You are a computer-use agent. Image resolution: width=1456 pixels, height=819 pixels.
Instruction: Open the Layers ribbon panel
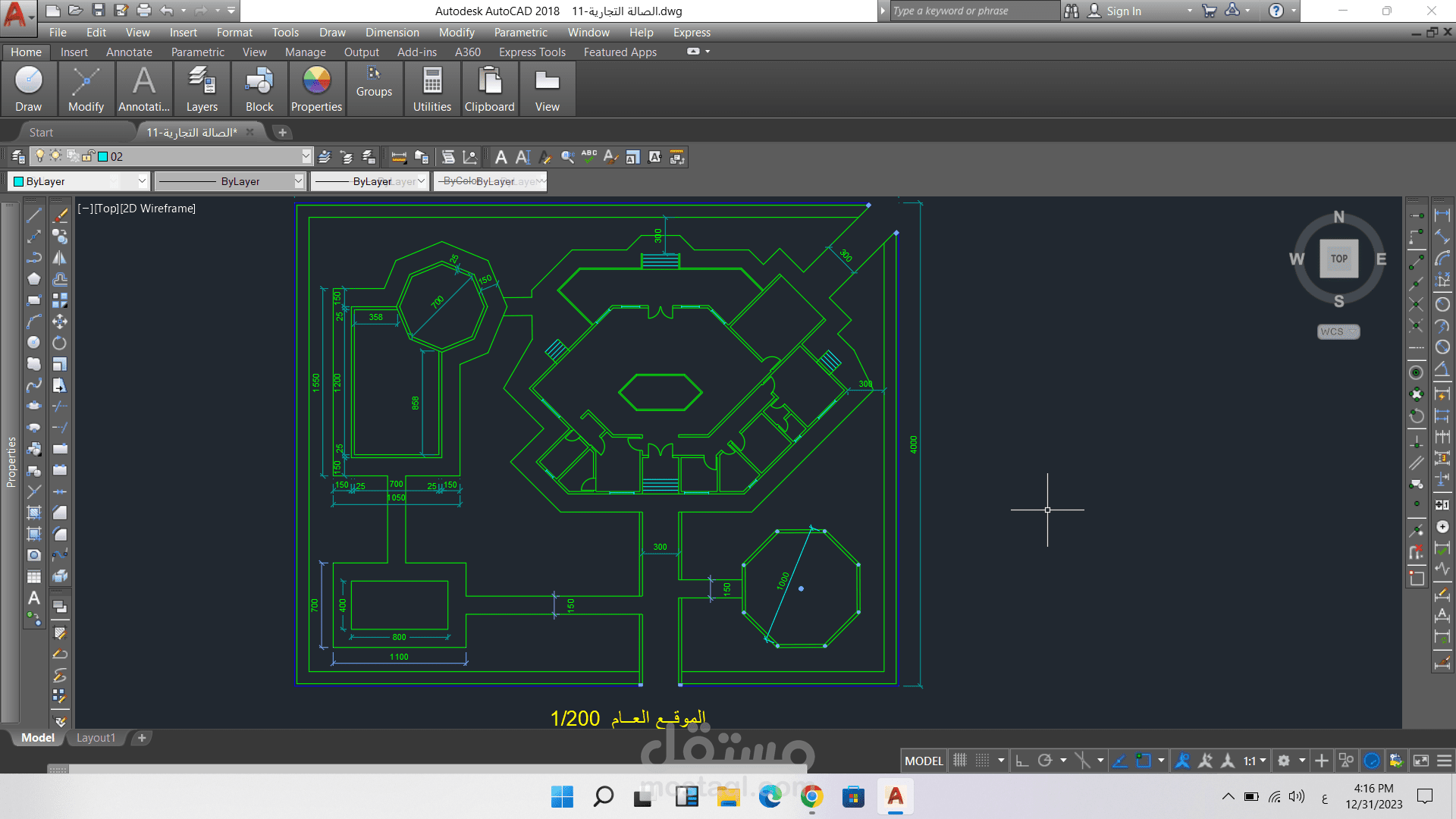point(202,89)
